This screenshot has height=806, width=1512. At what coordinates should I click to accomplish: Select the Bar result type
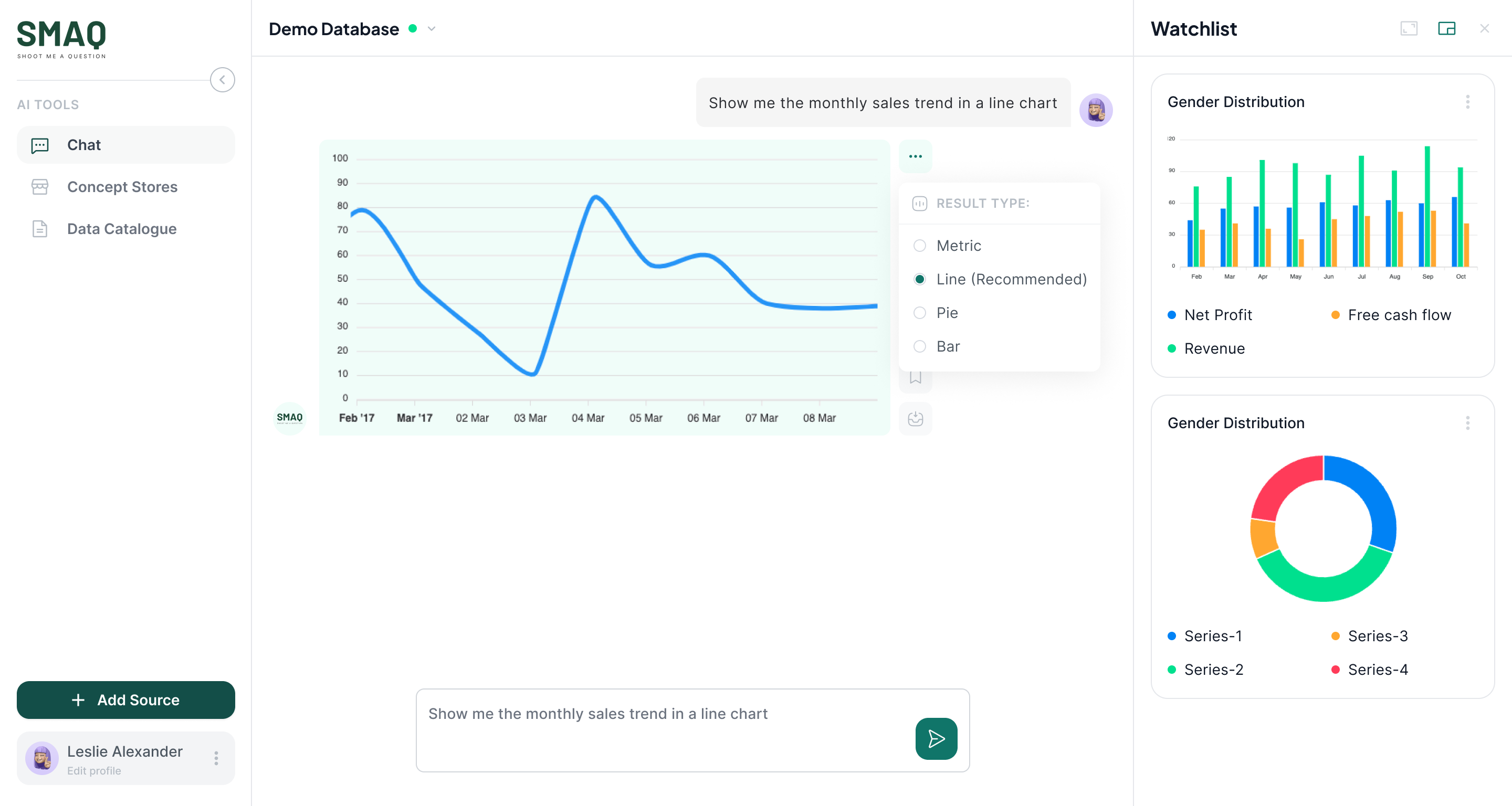[920, 347]
